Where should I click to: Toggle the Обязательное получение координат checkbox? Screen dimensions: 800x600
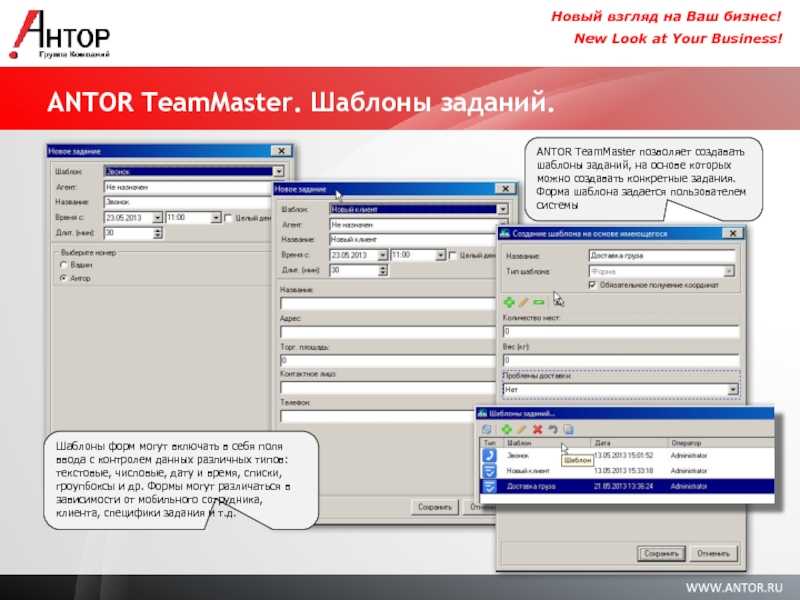coord(592,285)
